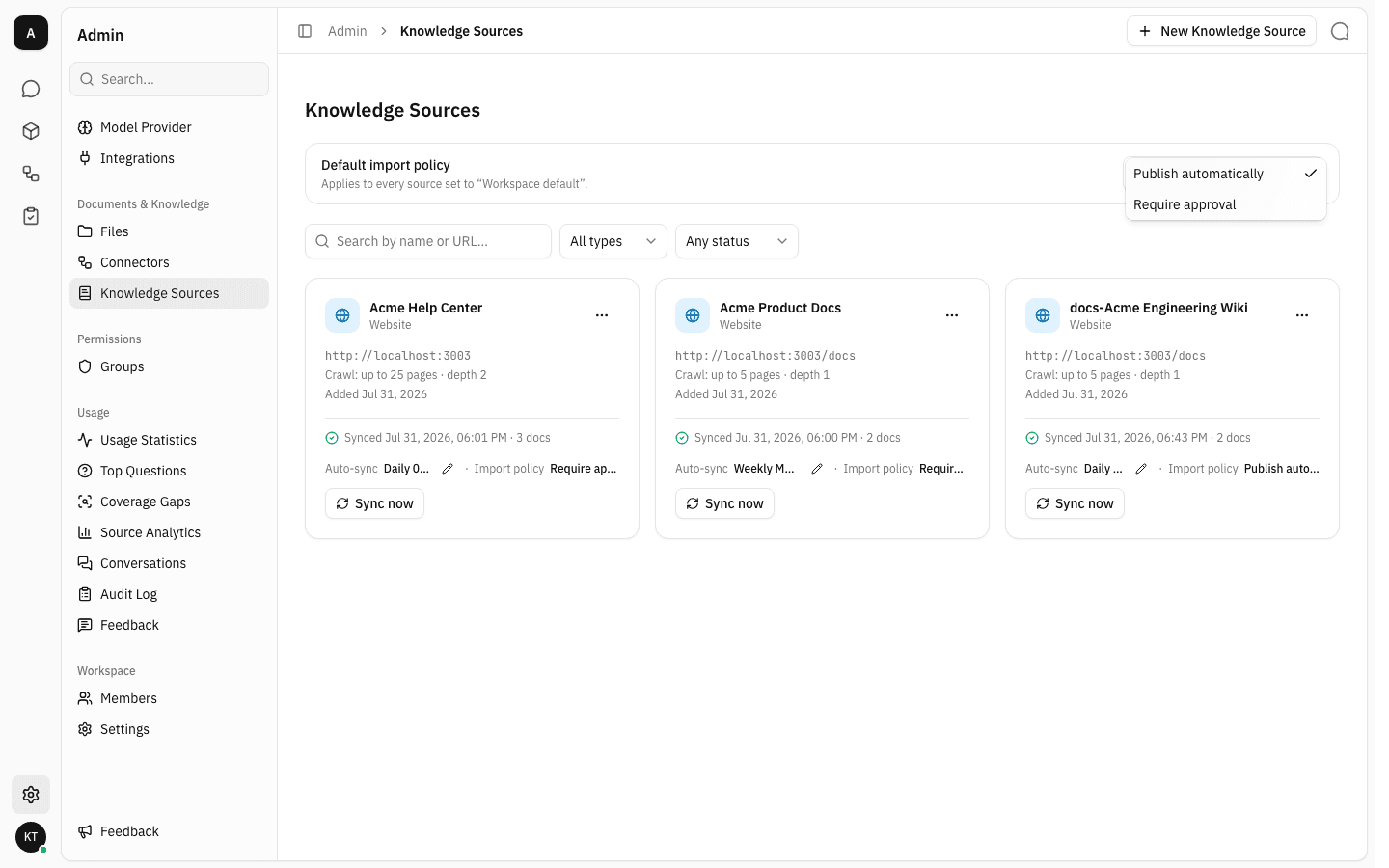Open Conversations in sidebar
The width and height of the screenshot is (1389, 868).
(x=169, y=563)
